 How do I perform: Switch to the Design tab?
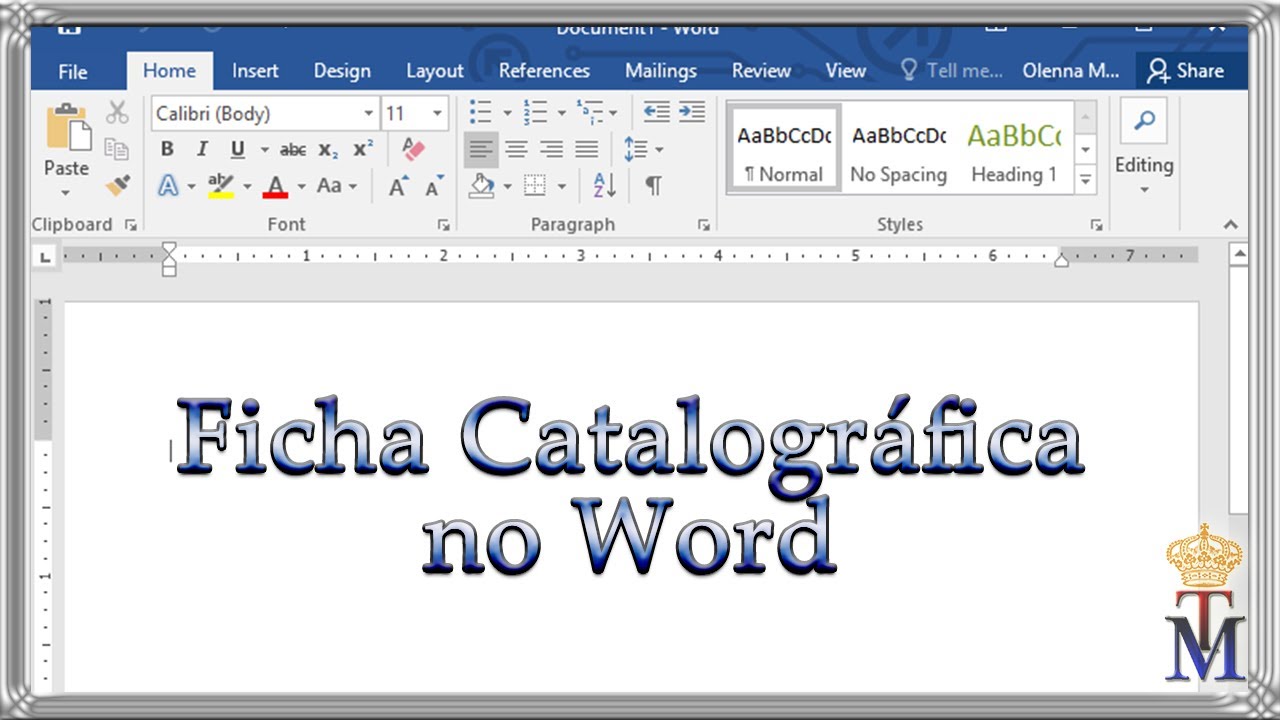coord(342,71)
